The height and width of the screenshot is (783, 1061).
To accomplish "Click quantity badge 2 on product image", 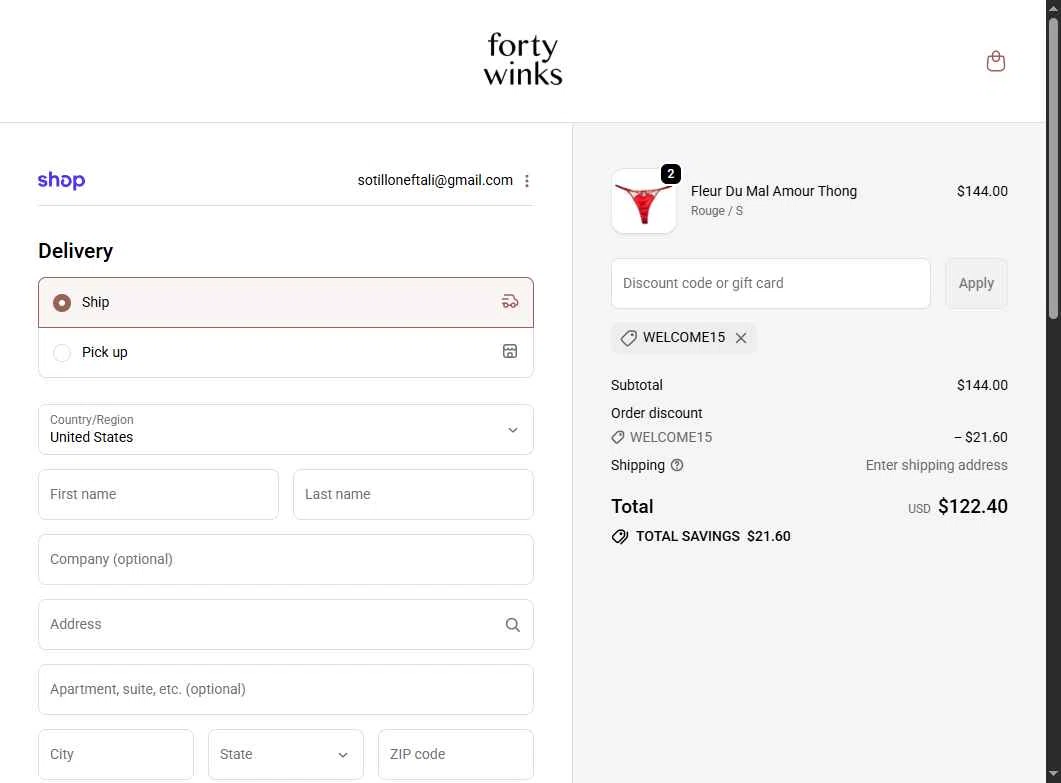I will coord(671,174).
